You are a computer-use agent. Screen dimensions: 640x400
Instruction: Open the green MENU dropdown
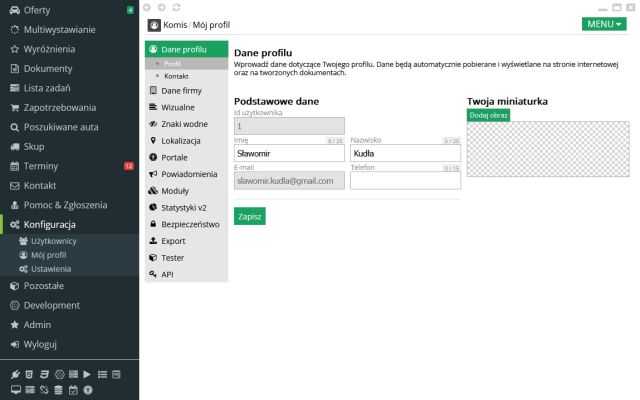pos(603,24)
